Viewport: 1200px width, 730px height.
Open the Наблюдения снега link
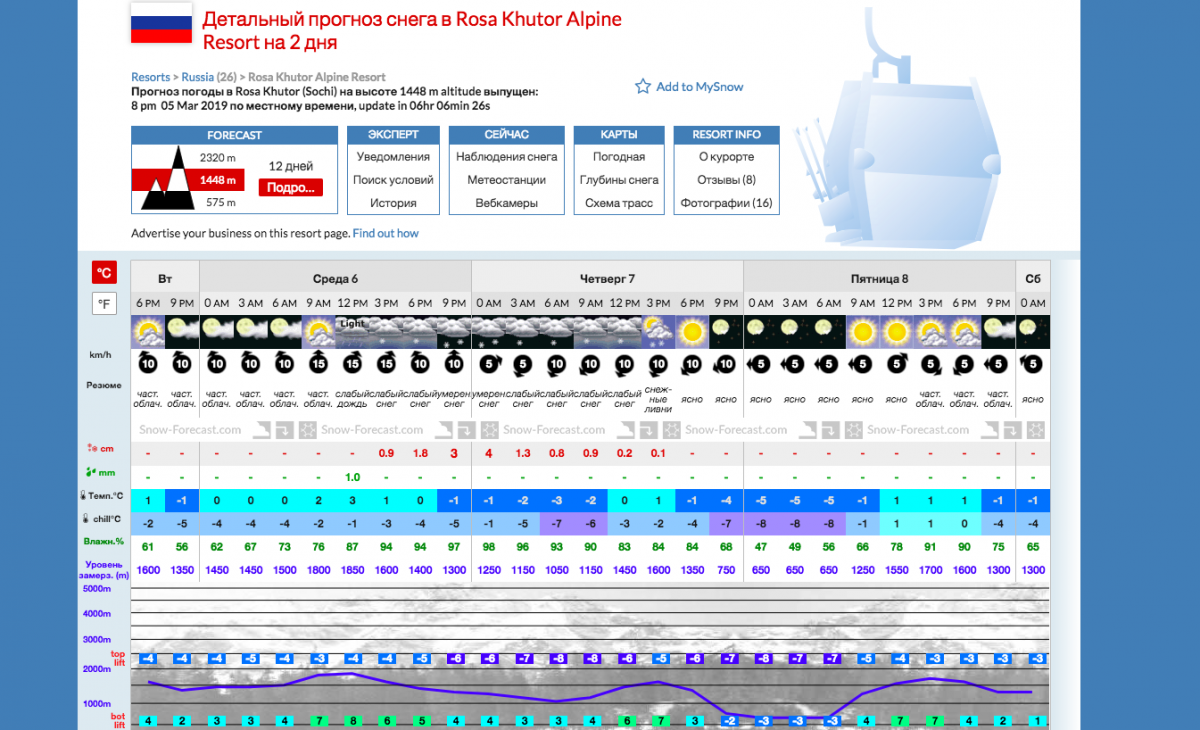[x=507, y=157]
